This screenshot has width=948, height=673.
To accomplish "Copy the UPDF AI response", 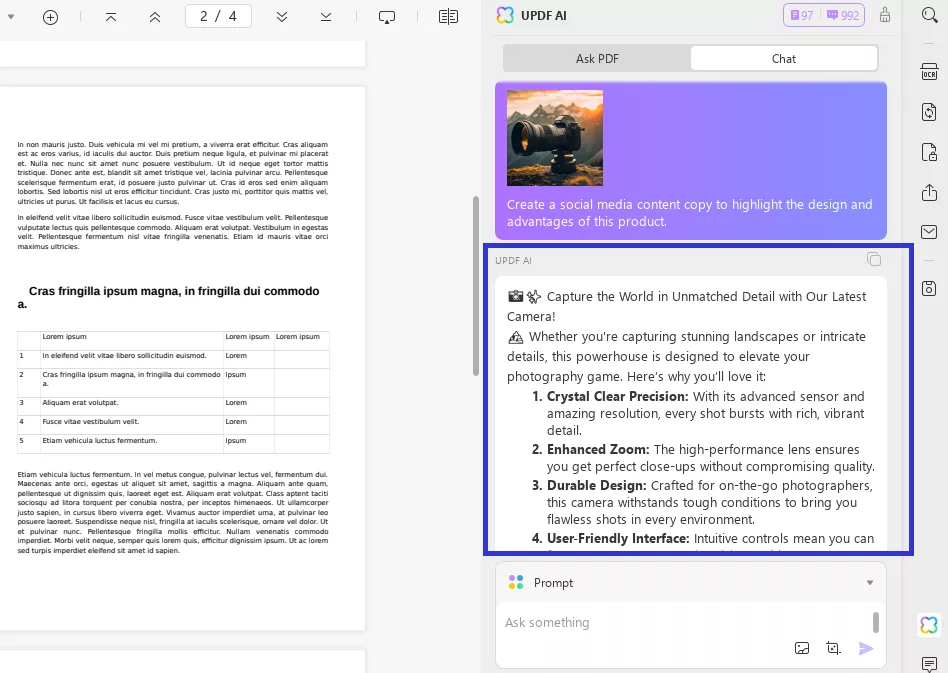I will (x=874, y=260).
